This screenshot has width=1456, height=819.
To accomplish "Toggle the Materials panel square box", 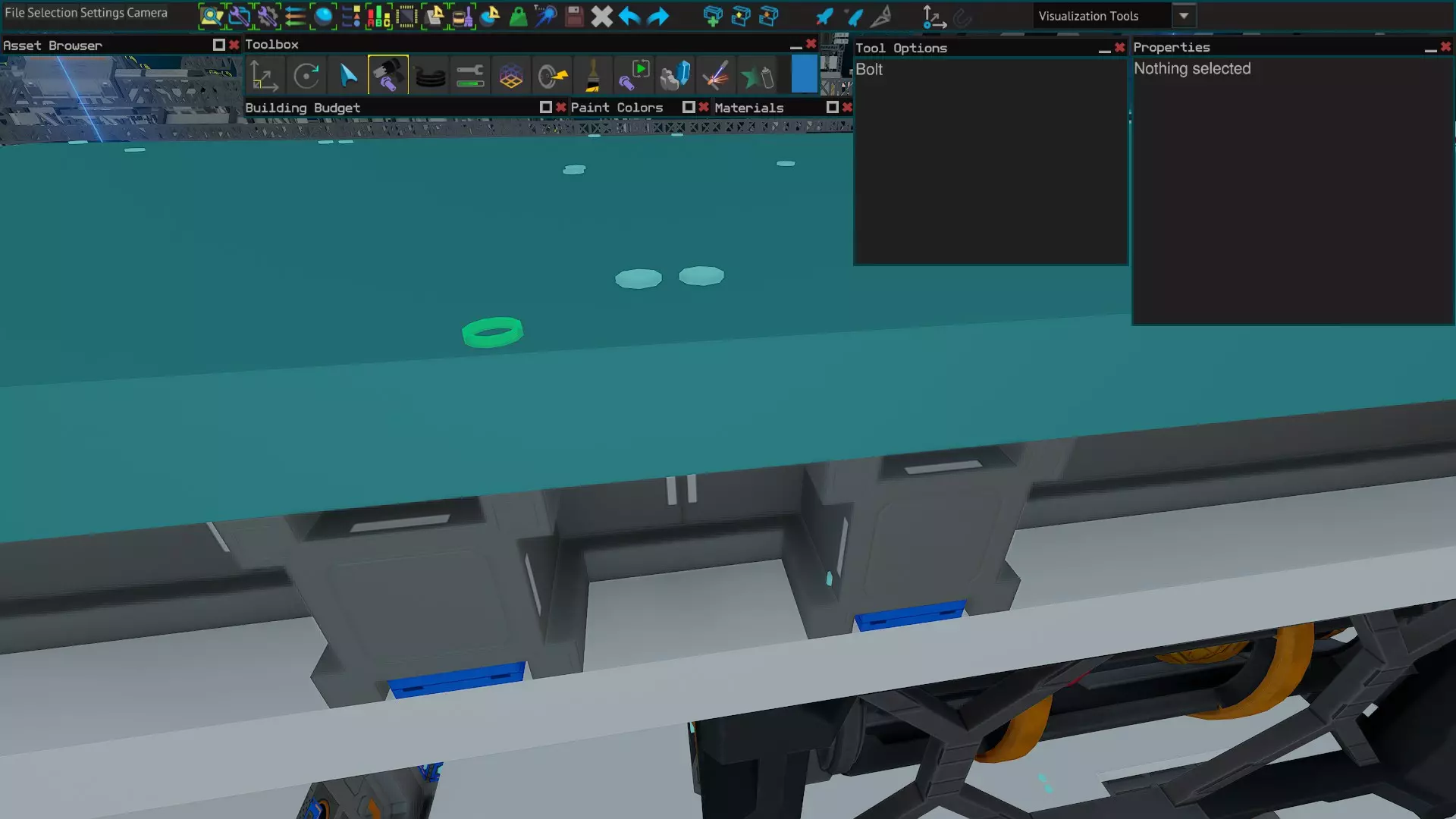I will click(x=832, y=107).
